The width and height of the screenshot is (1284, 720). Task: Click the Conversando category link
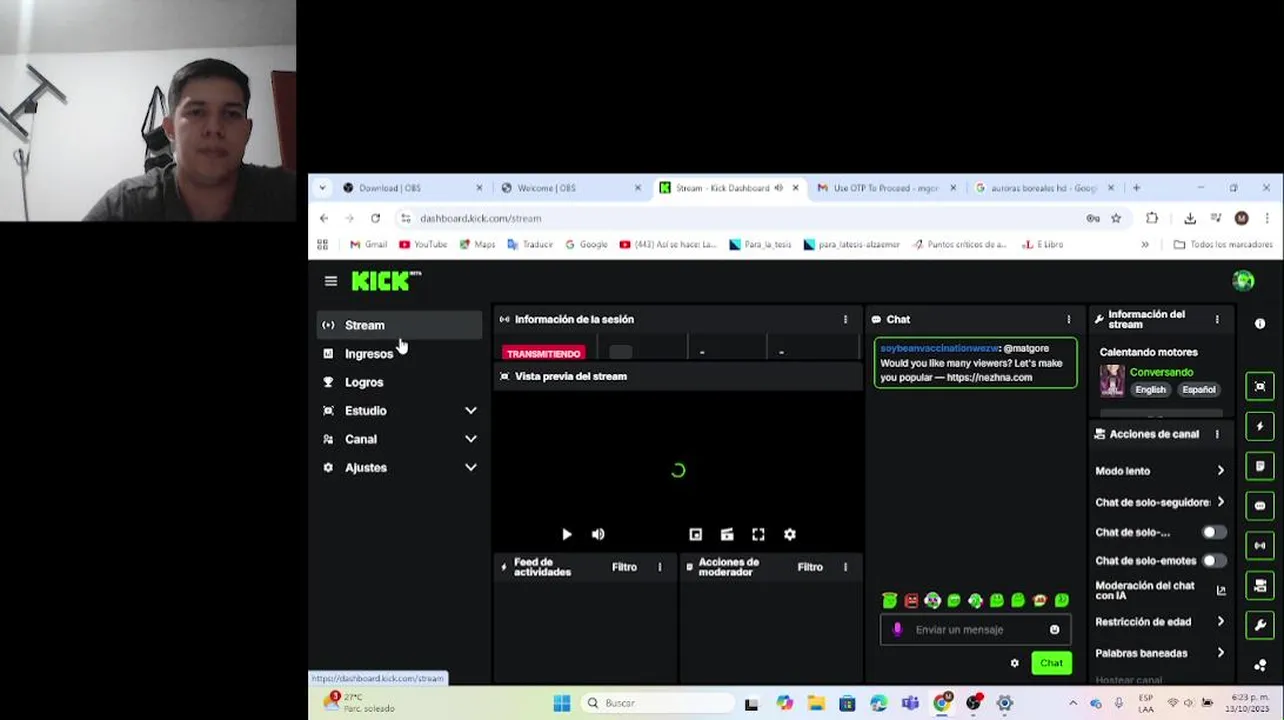tap(1161, 372)
